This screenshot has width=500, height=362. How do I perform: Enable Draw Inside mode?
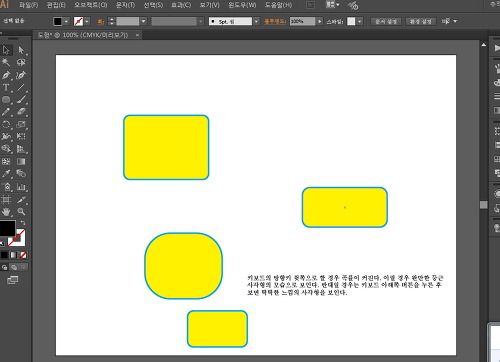(x=23, y=267)
